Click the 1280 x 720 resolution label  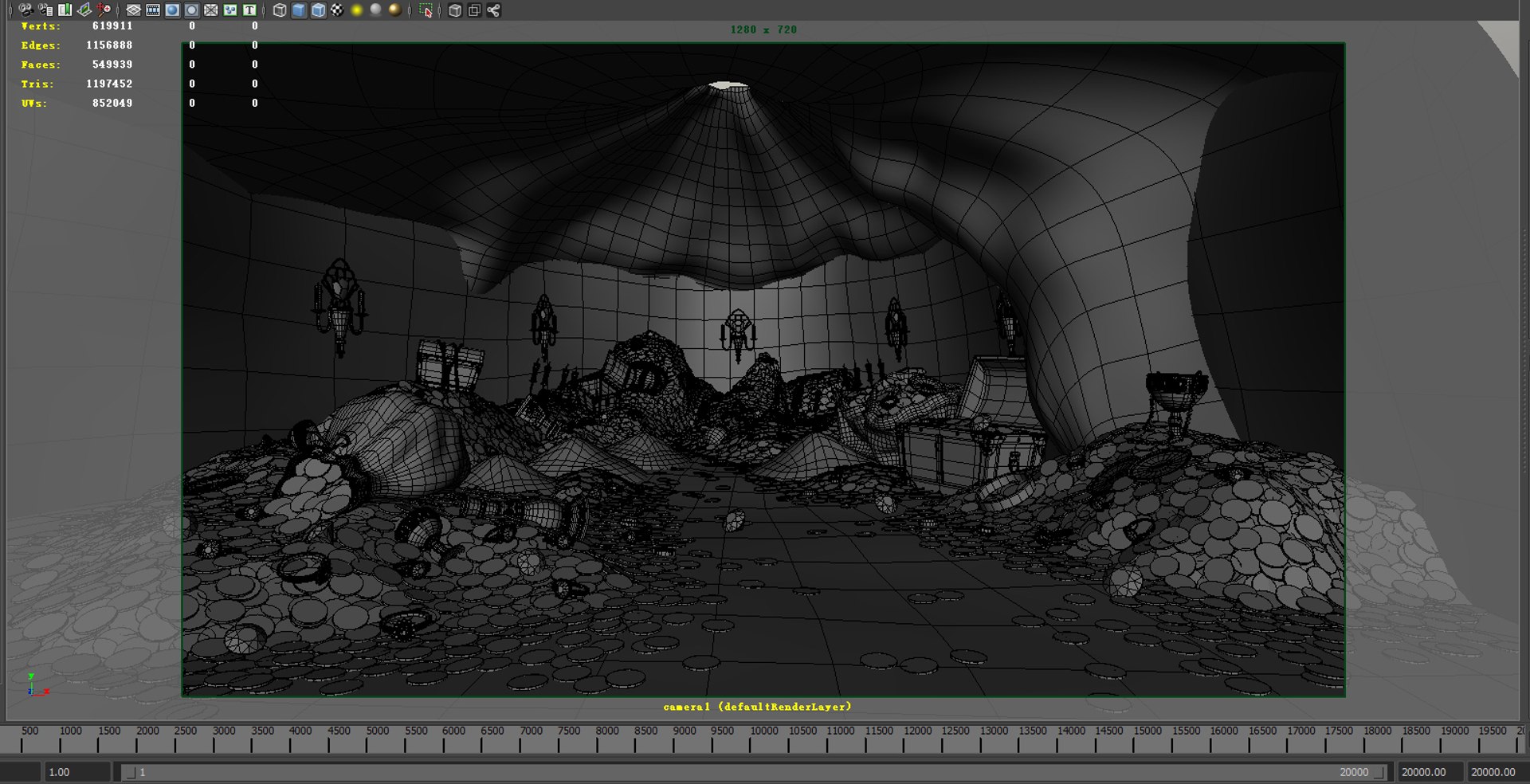(763, 29)
